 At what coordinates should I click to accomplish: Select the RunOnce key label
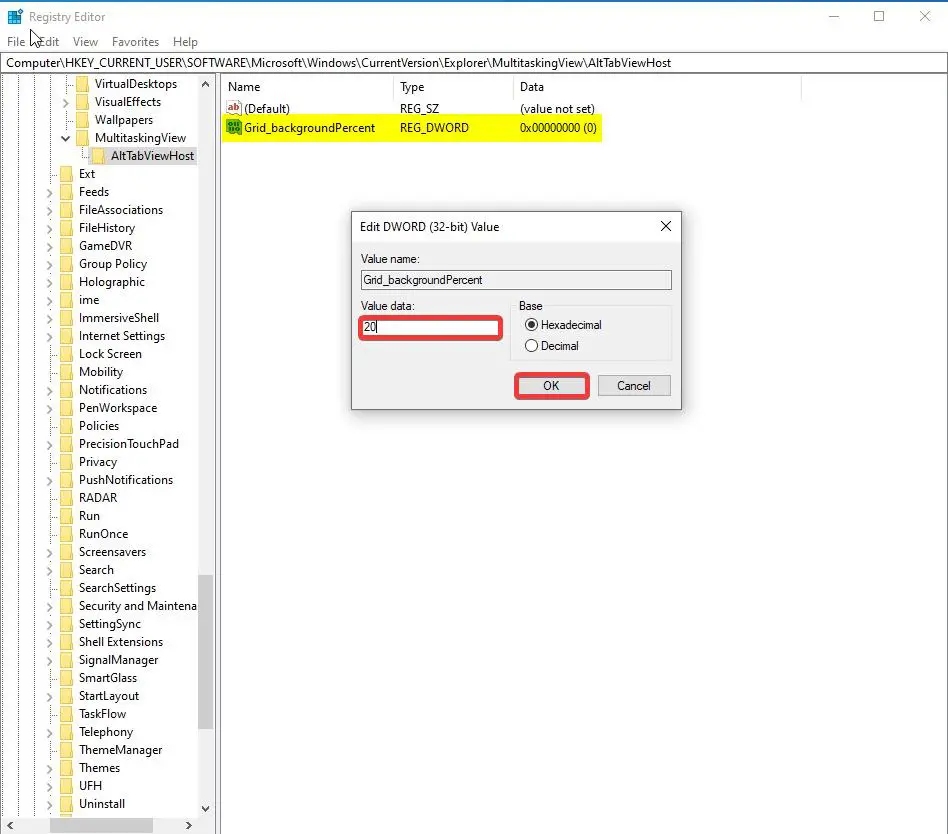(103, 534)
